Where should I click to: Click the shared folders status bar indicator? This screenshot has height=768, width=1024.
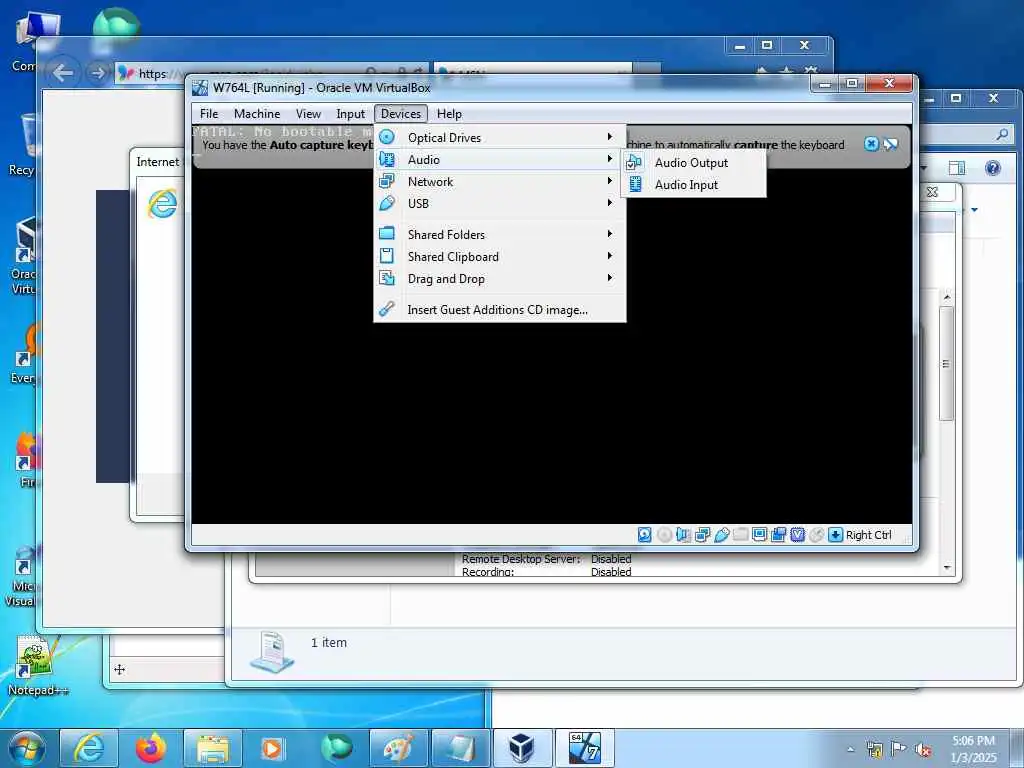pyautogui.click(x=741, y=535)
